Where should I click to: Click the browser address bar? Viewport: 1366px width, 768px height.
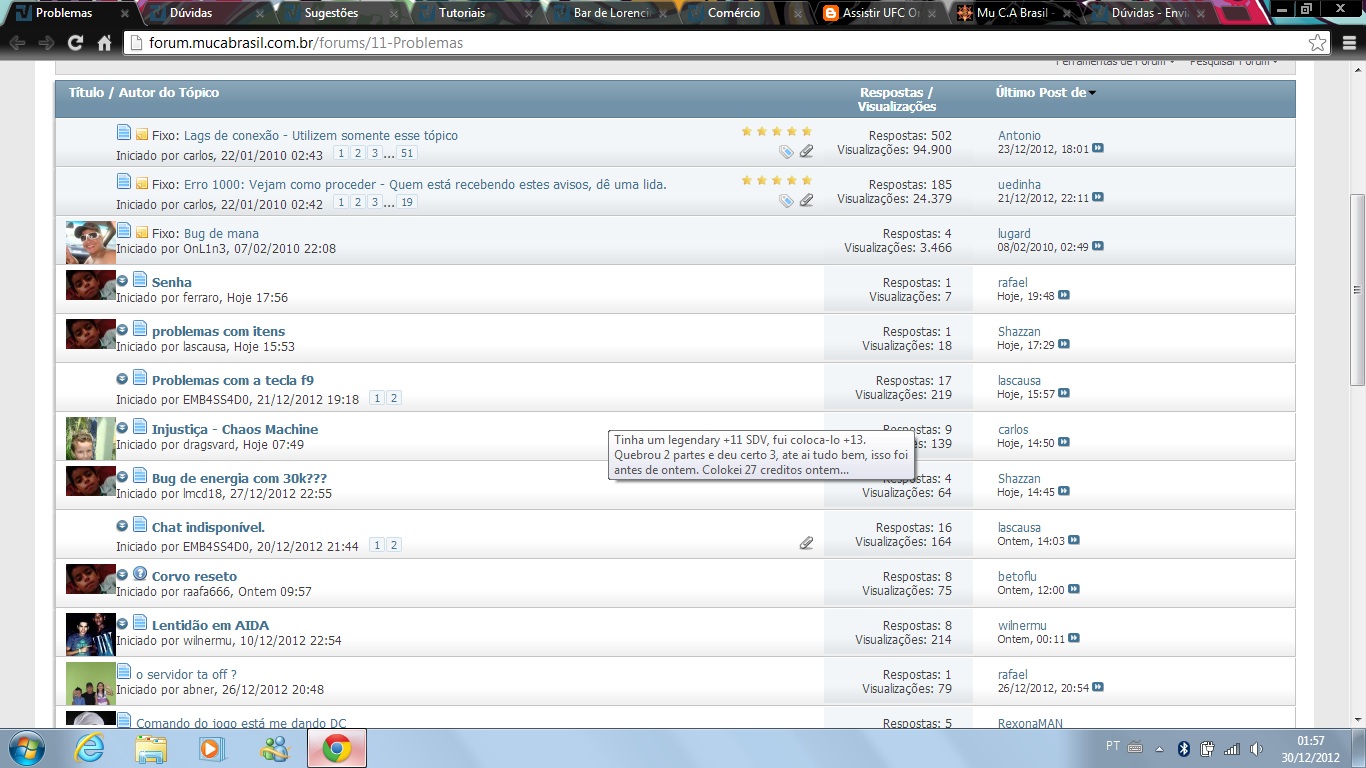click(x=700, y=43)
